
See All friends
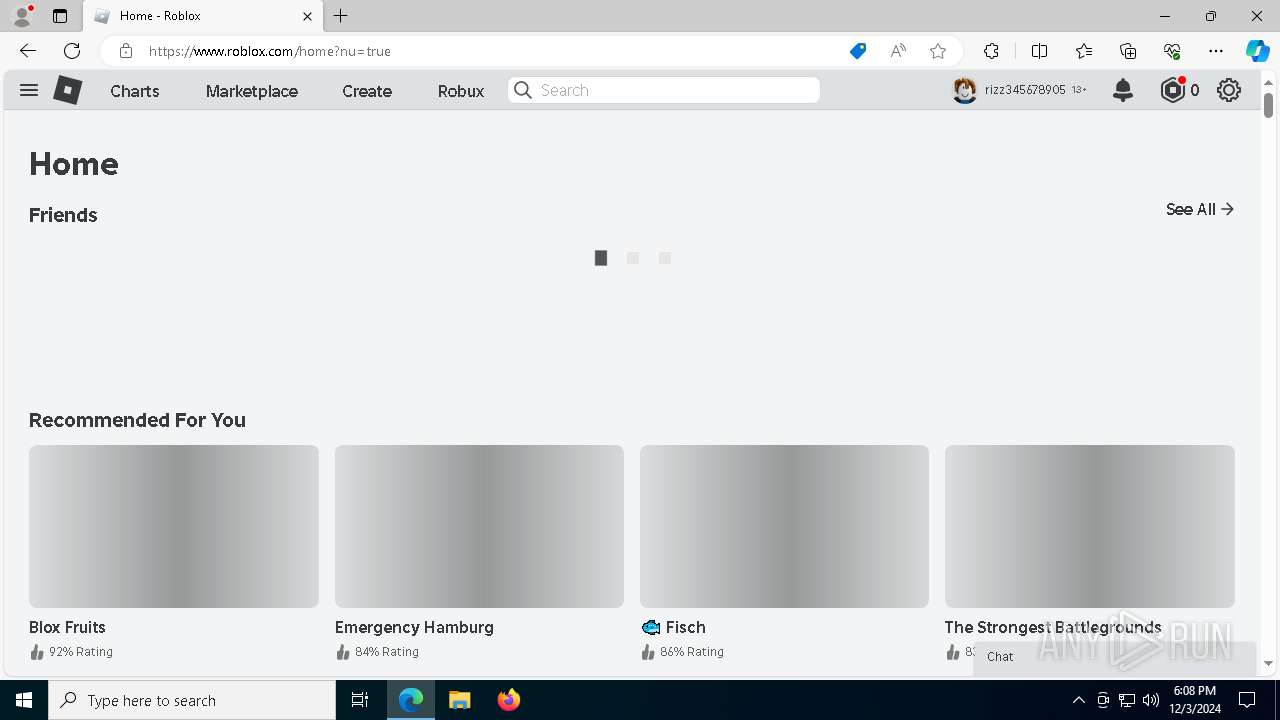(1200, 209)
